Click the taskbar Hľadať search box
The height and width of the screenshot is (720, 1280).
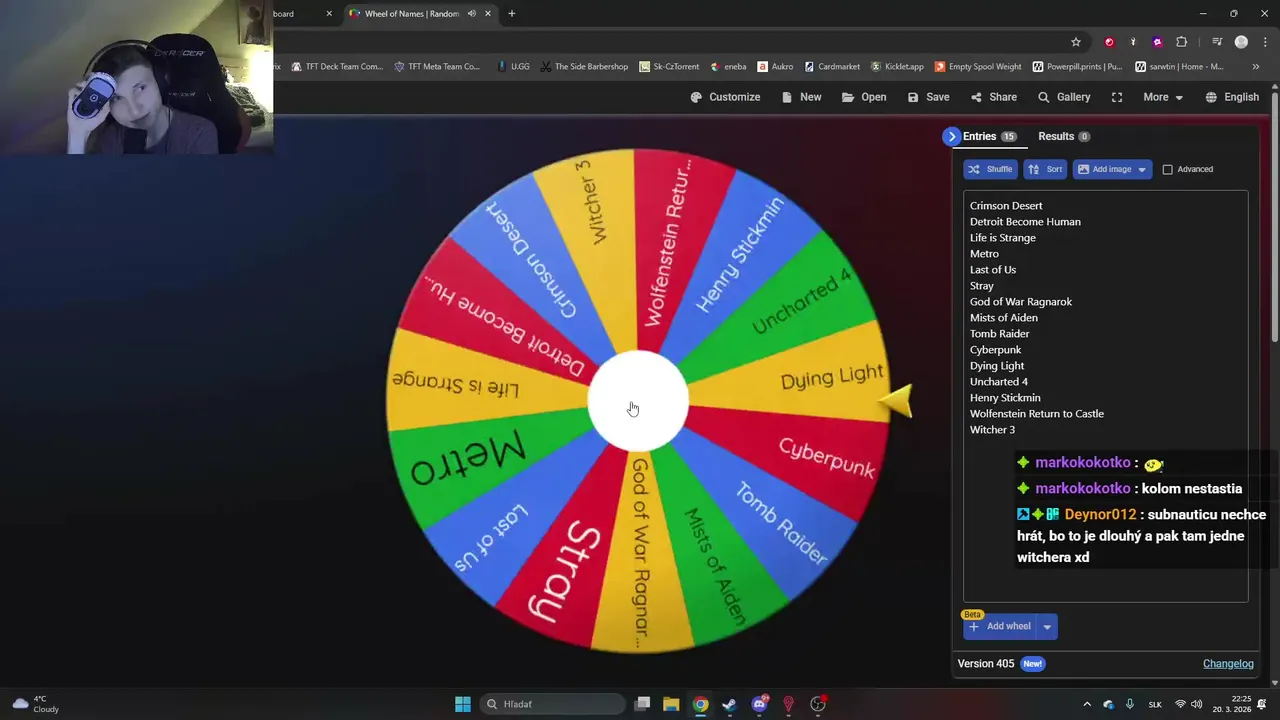click(551, 704)
